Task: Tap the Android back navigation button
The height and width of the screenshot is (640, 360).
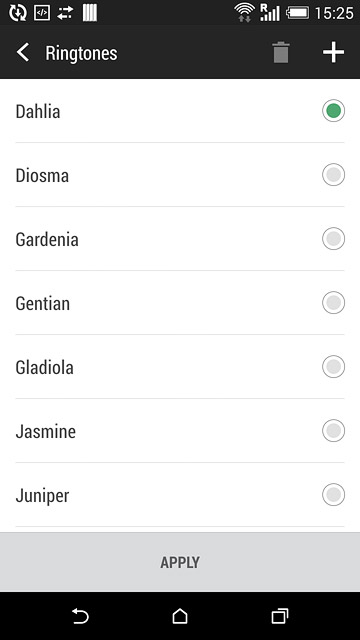Action: pyautogui.click(x=80, y=616)
